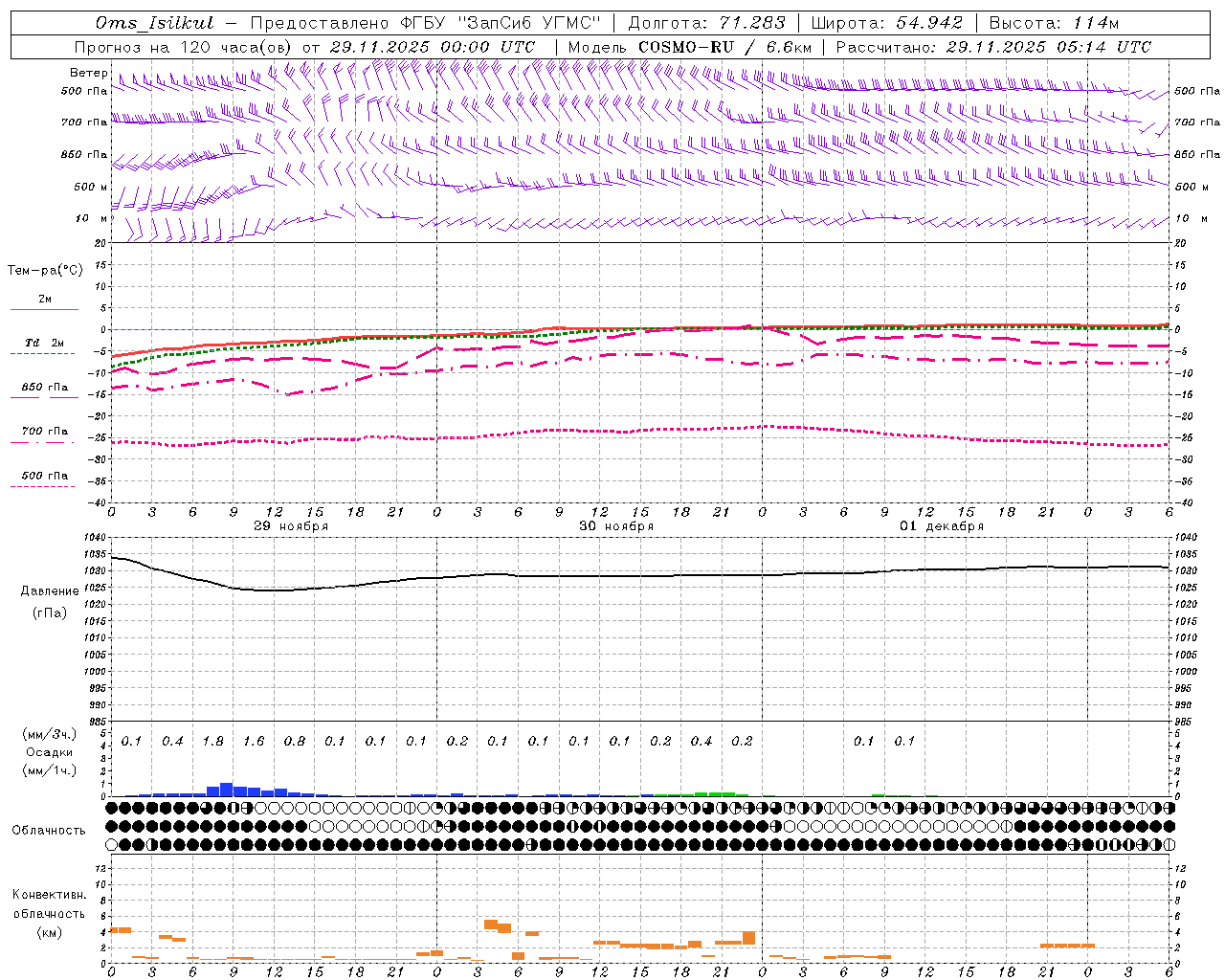Image resolution: width=1225 pixels, height=980 pixels.
Task: Click the Высота: 114м value
Action: 1053,23
